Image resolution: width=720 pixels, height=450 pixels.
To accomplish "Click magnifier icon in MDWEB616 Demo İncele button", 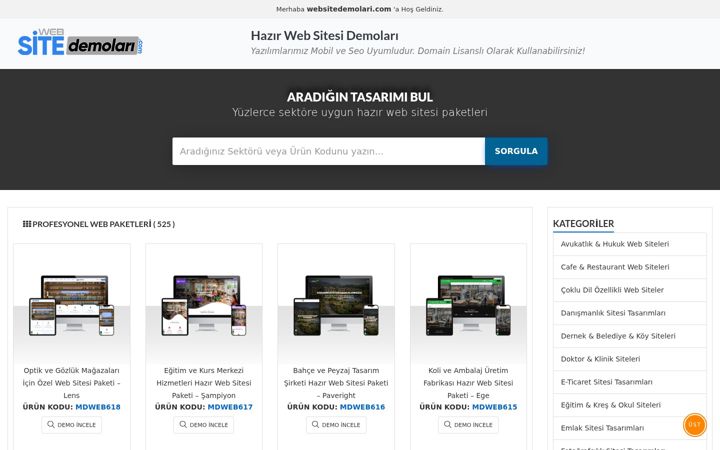I will click(315, 424).
